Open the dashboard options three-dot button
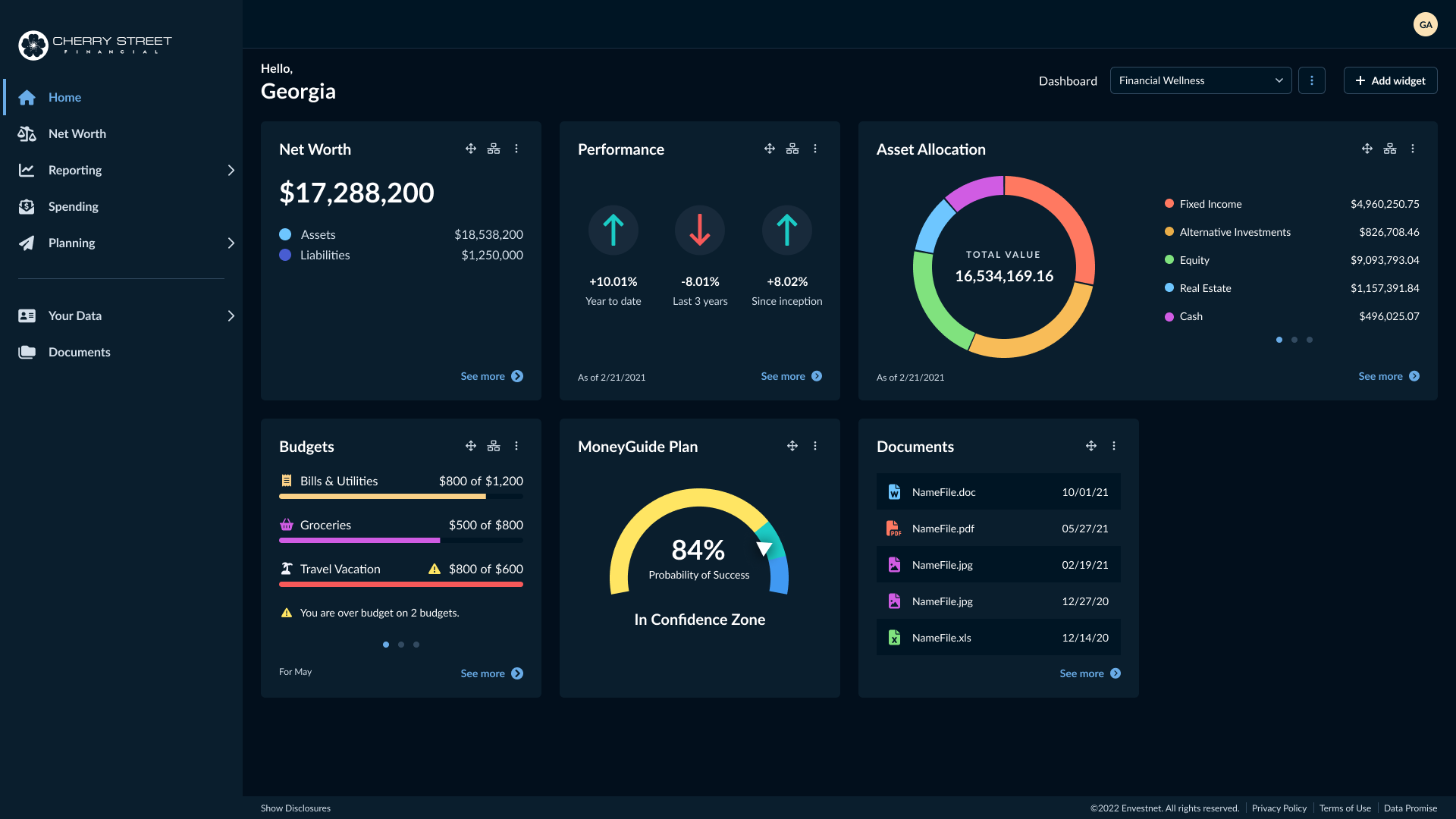1456x819 pixels. pos(1312,80)
